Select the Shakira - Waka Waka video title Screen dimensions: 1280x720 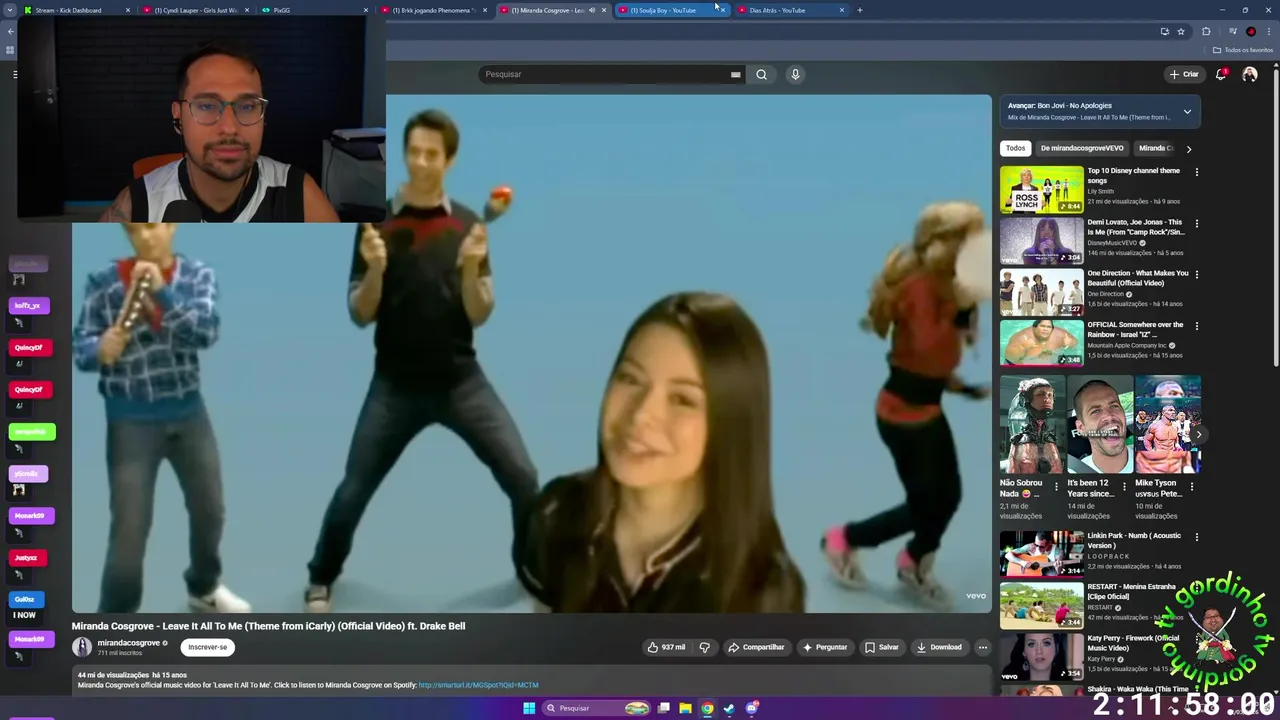click(x=1138, y=689)
